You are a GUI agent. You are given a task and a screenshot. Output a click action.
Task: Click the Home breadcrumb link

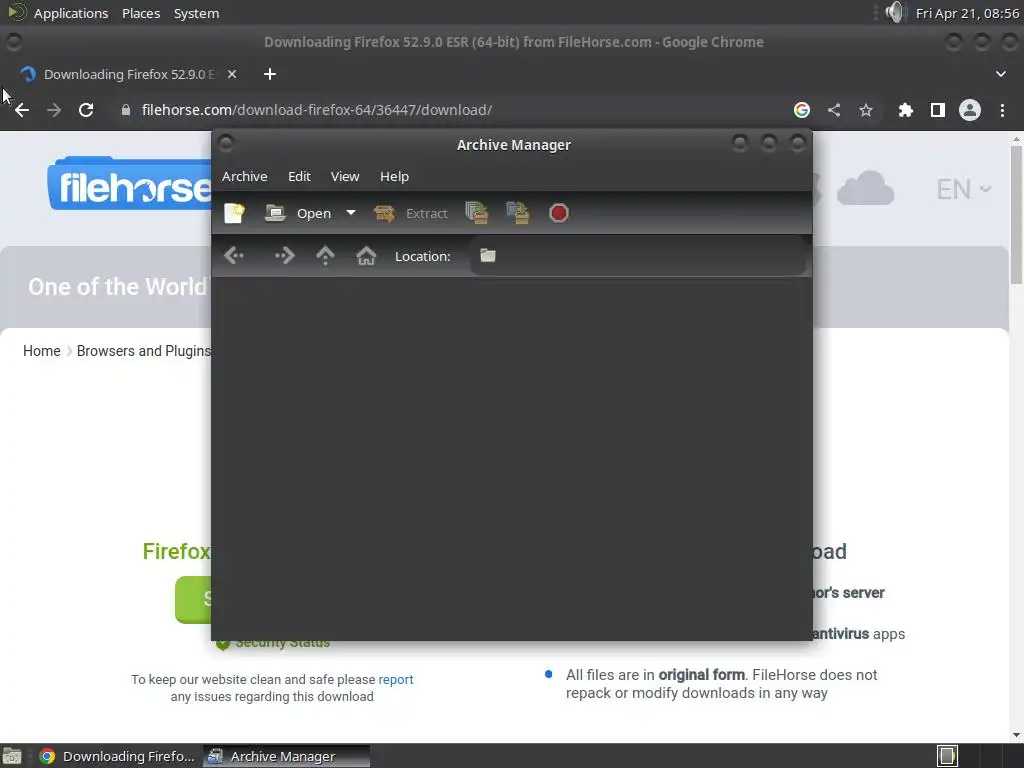coord(42,351)
